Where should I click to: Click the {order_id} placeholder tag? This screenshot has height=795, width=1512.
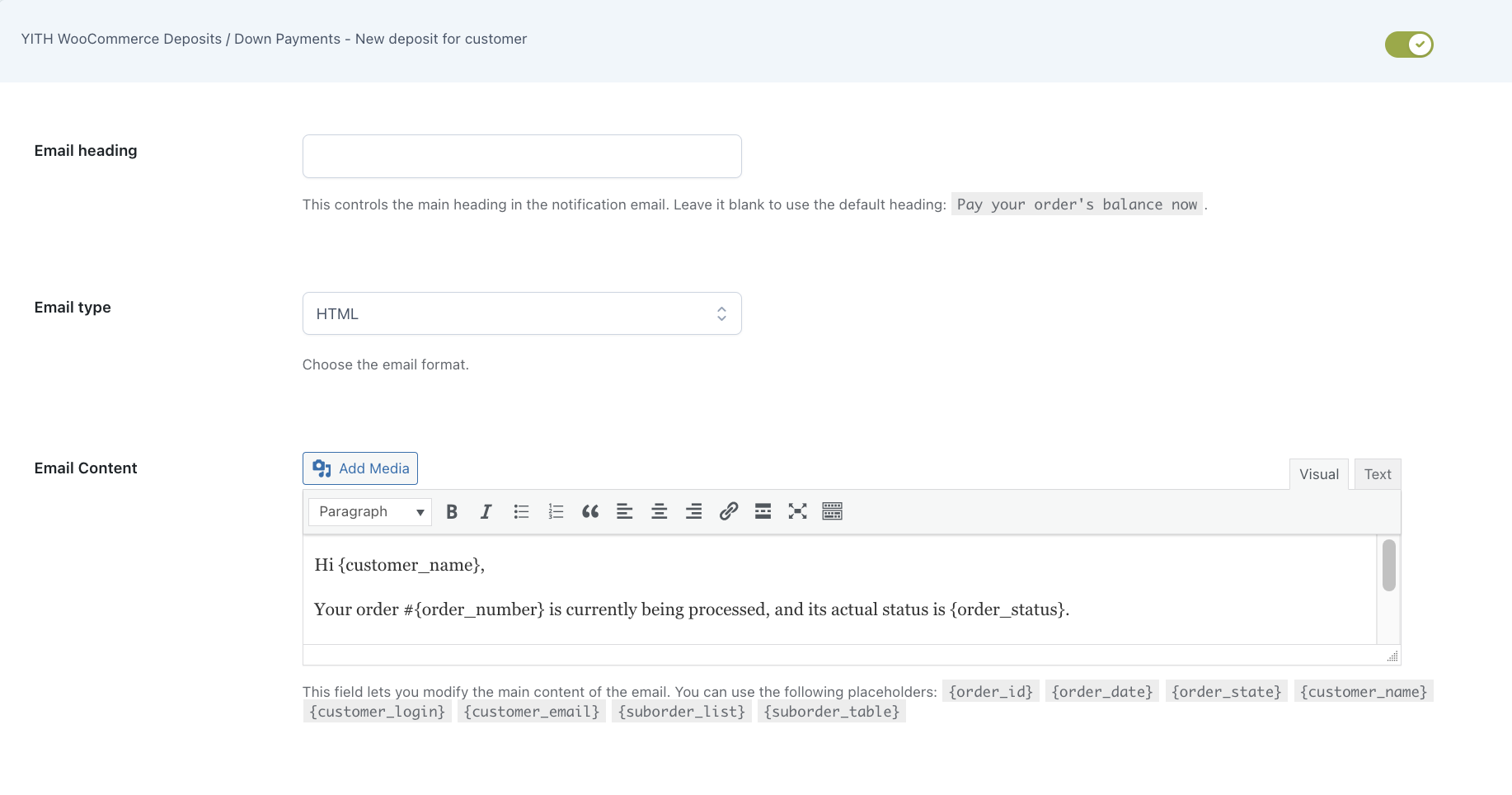pos(991,691)
